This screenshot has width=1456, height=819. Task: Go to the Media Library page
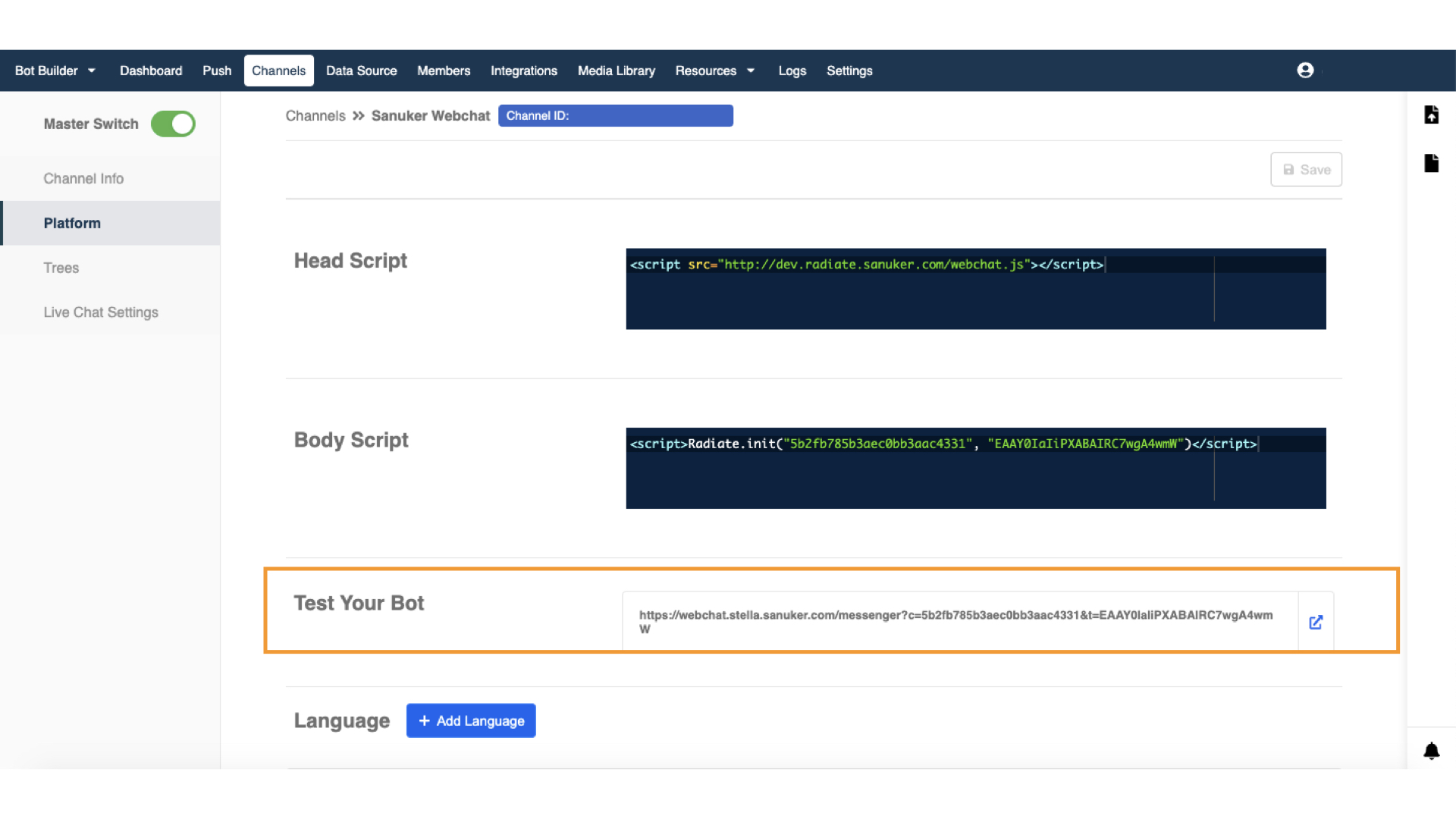click(616, 71)
